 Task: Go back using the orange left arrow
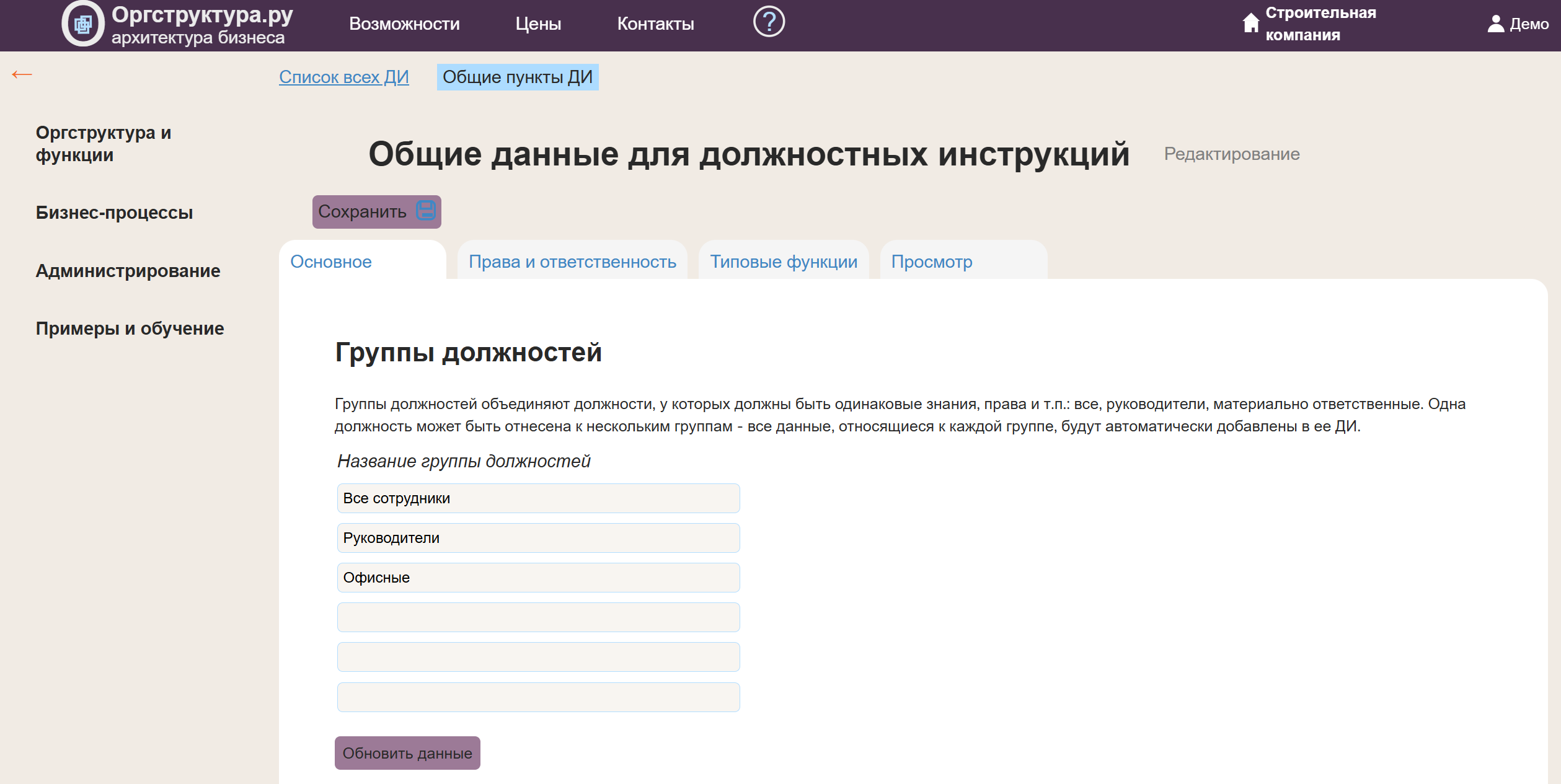[x=22, y=74]
